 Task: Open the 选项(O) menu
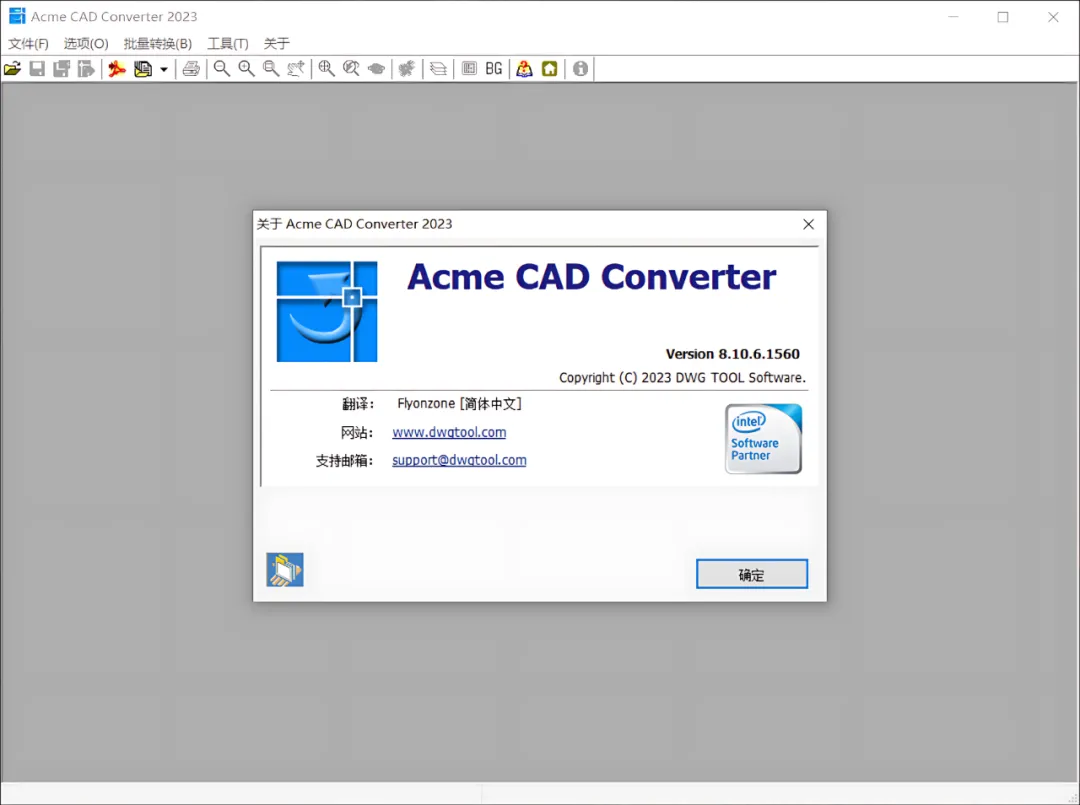[x=86, y=43]
